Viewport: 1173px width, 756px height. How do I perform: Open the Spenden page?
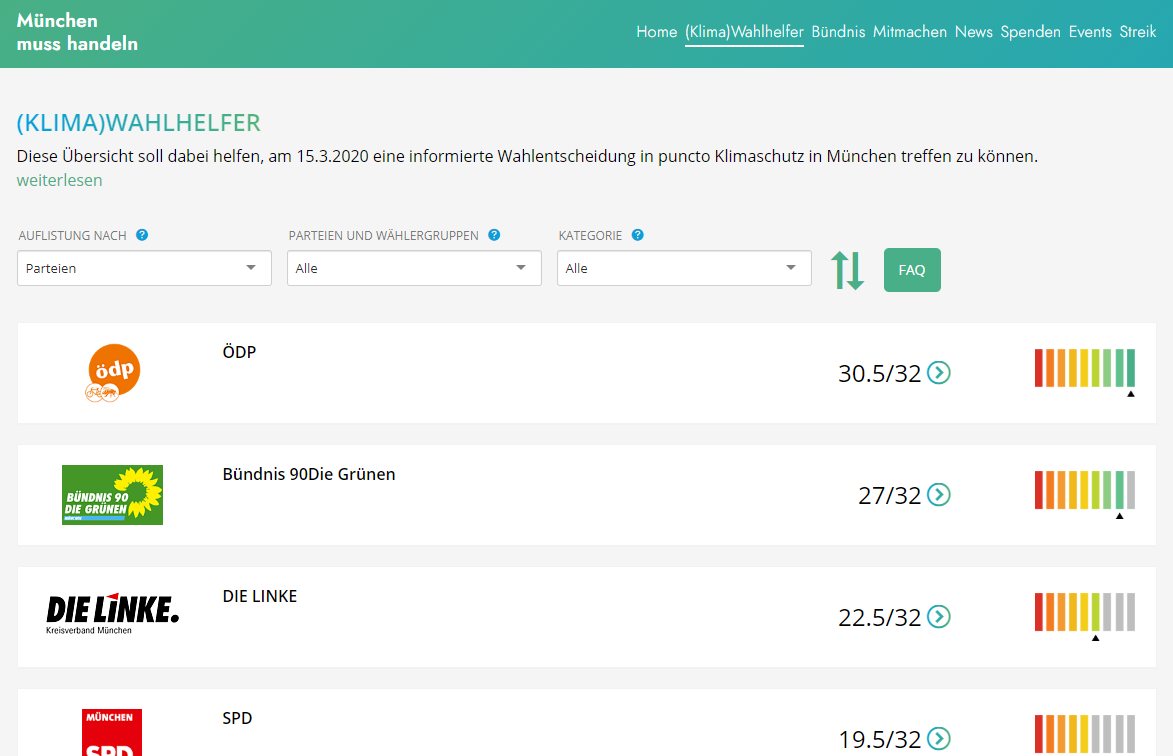[x=1030, y=32]
